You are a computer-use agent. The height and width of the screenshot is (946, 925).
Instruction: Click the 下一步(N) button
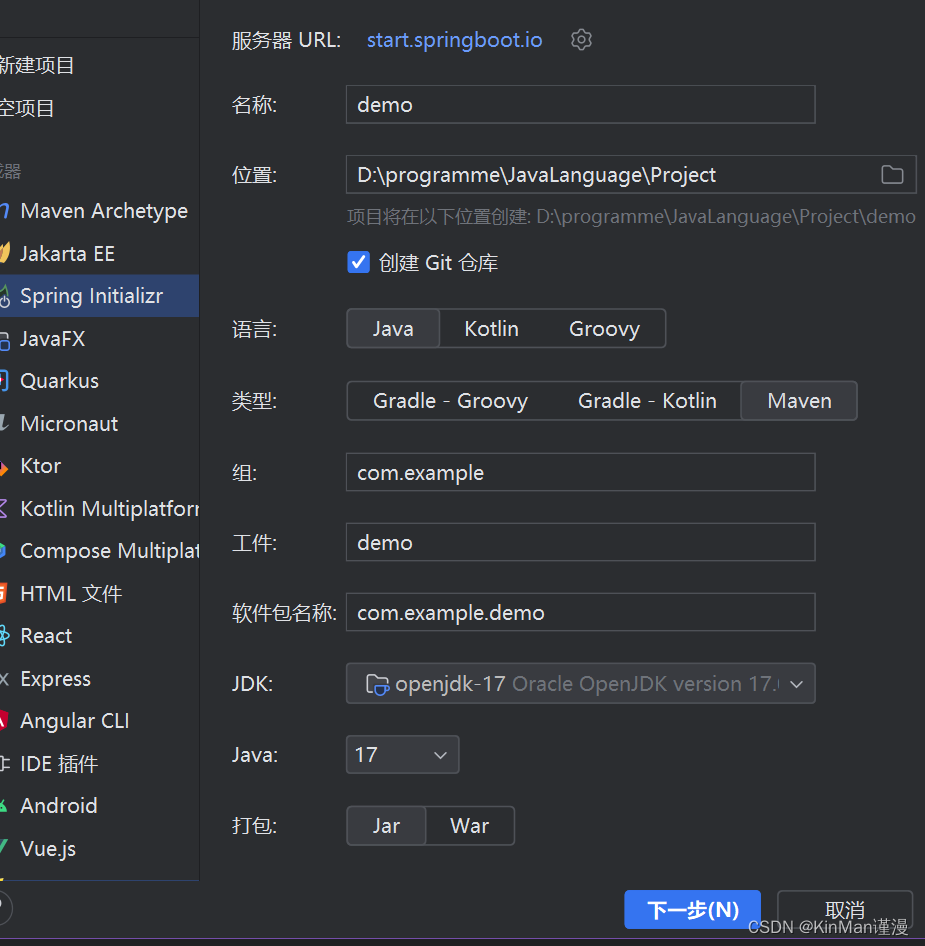(x=693, y=909)
